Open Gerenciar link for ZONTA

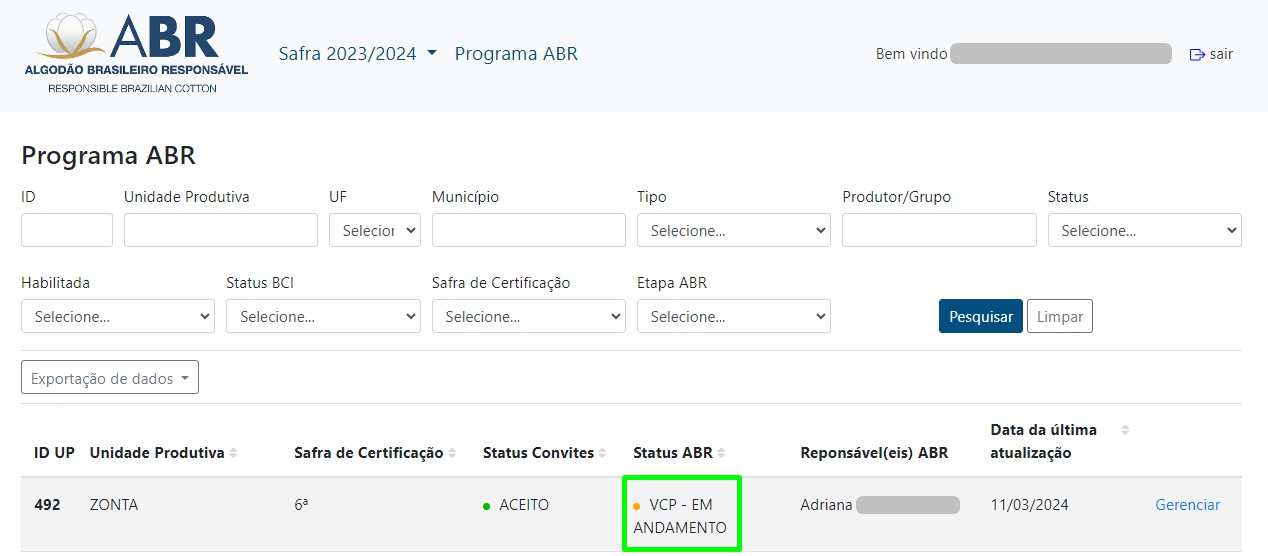(x=1187, y=505)
